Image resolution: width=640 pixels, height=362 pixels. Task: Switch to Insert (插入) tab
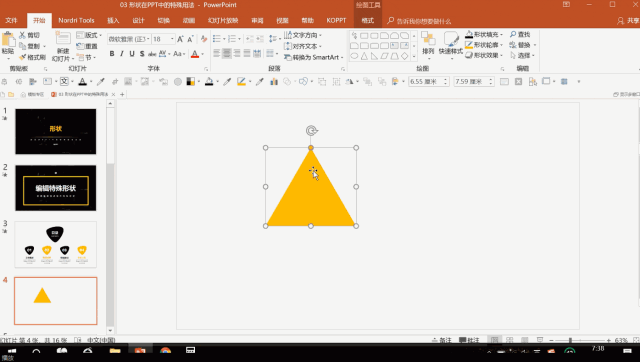[x=113, y=20]
